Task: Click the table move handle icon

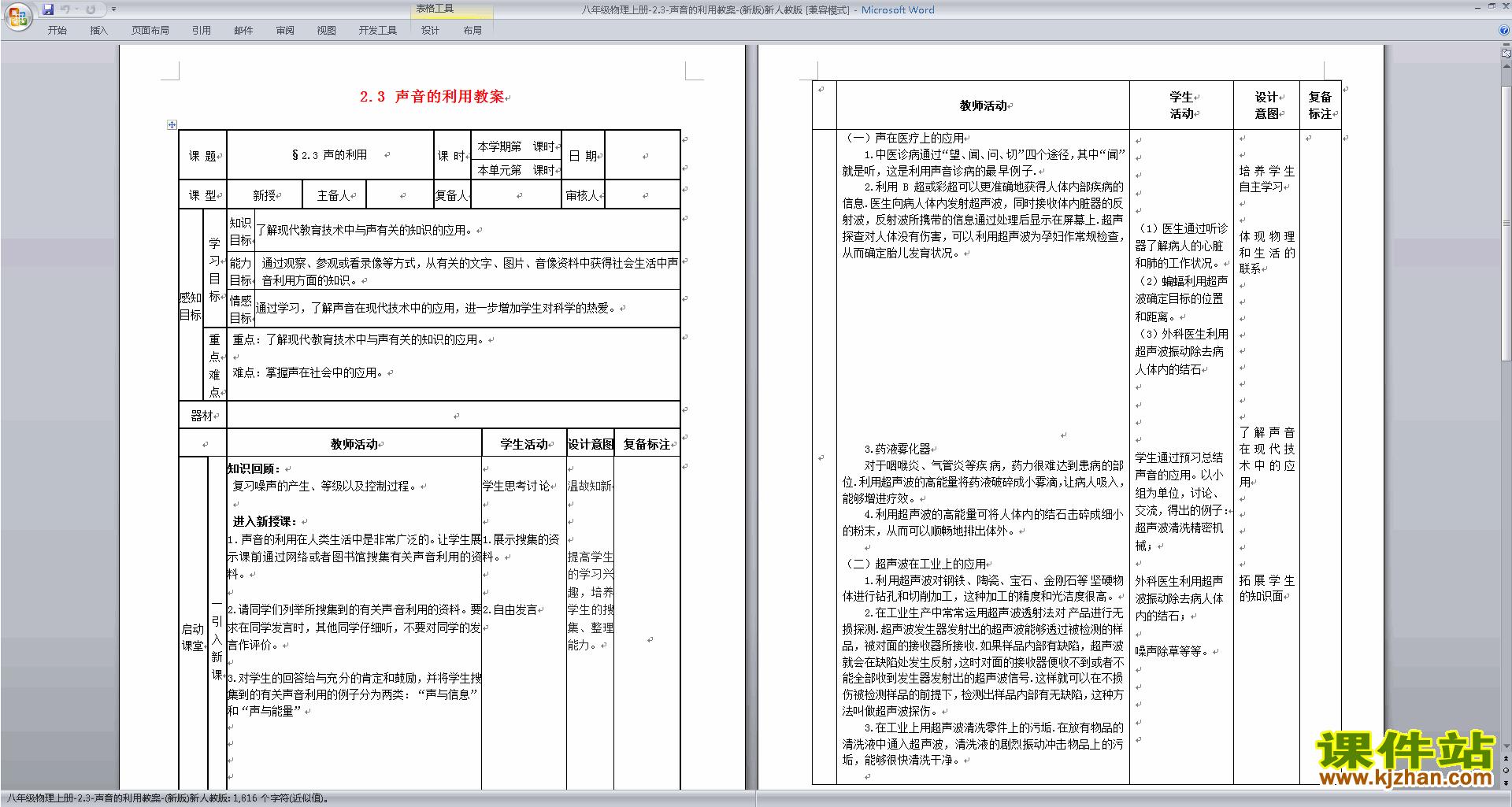Action: [172, 124]
